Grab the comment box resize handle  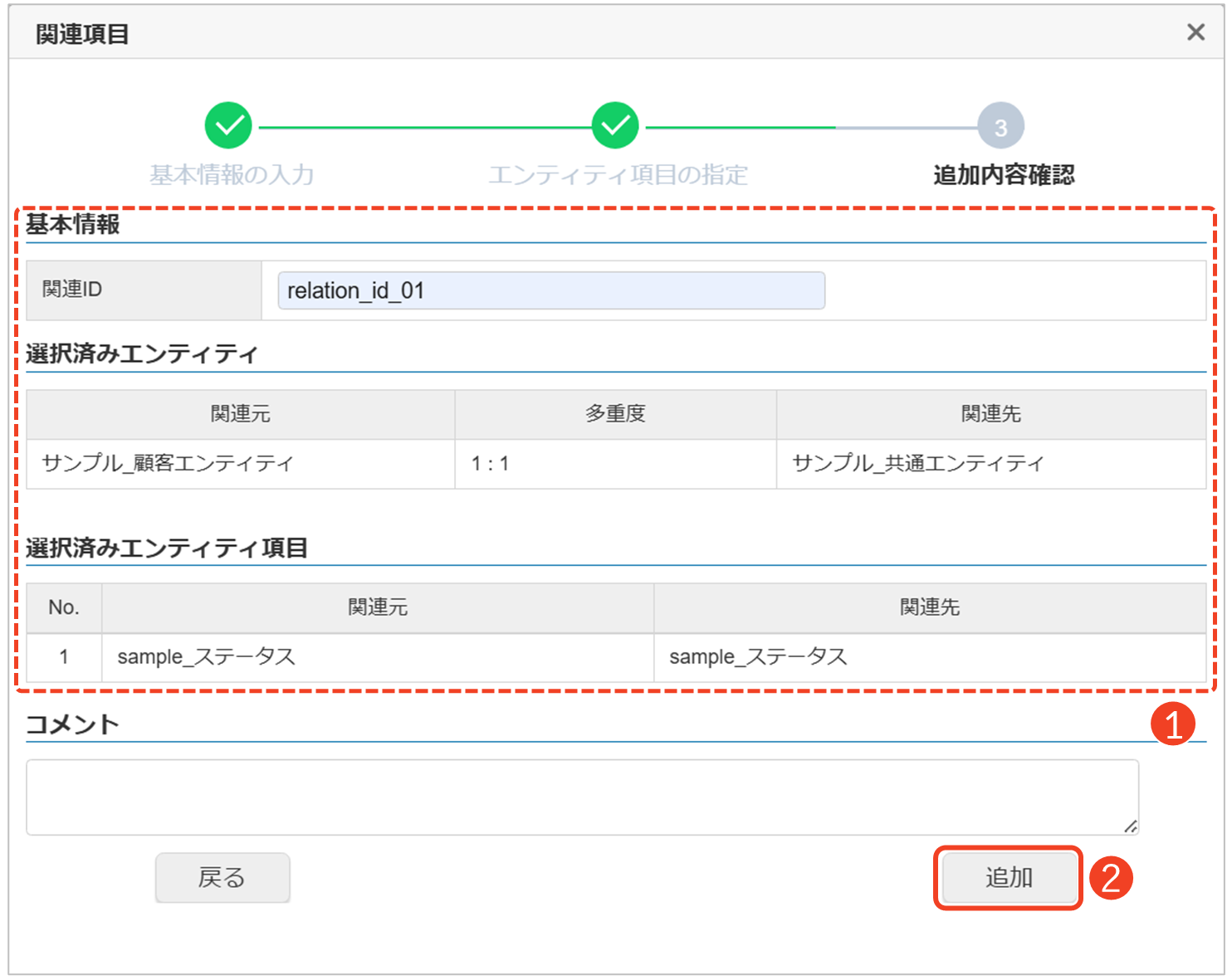1130,826
